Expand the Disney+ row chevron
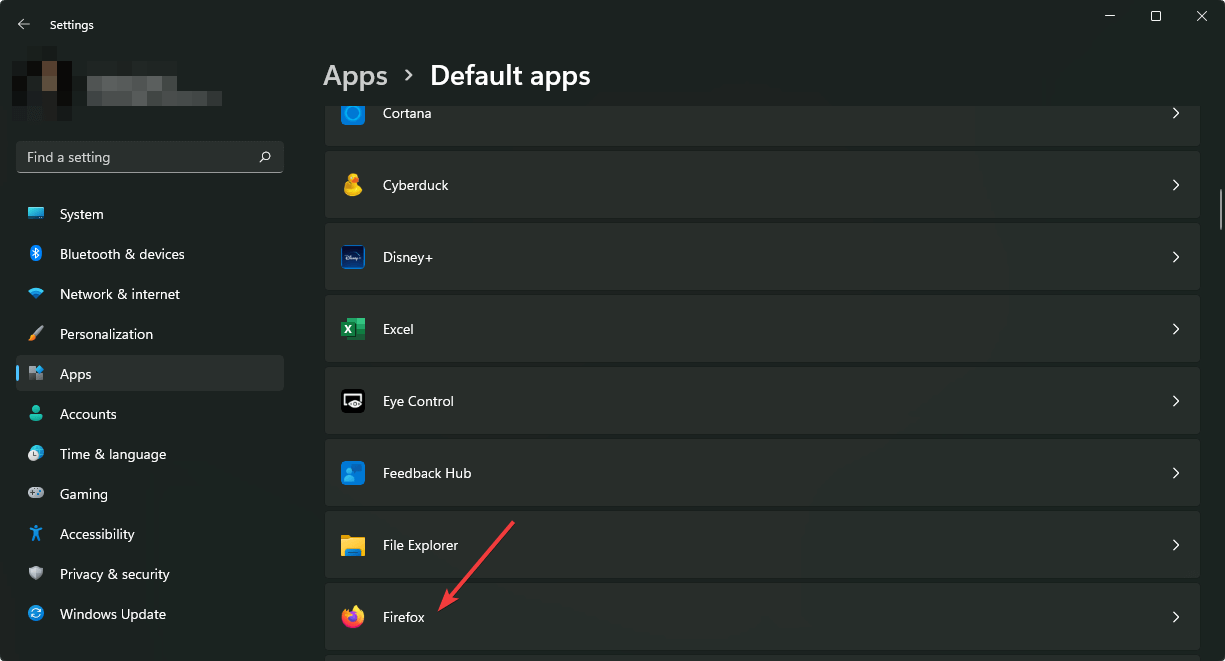This screenshot has height=661, width=1225. click(1176, 257)
